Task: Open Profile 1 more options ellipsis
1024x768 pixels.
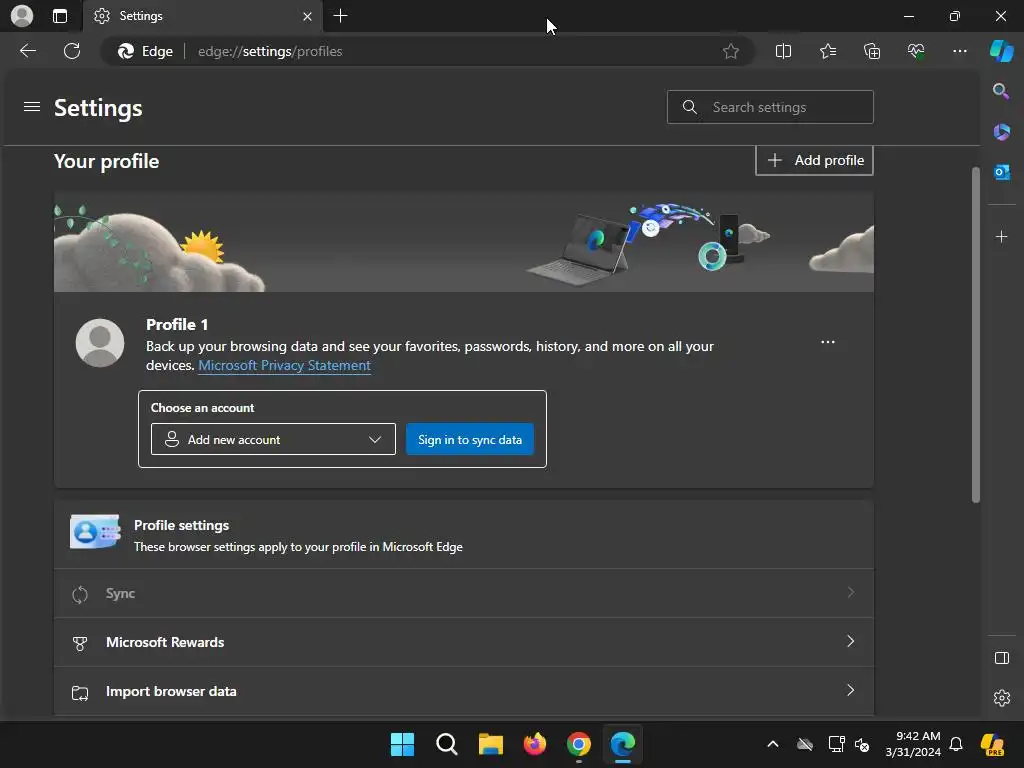Action: point(827,342)
